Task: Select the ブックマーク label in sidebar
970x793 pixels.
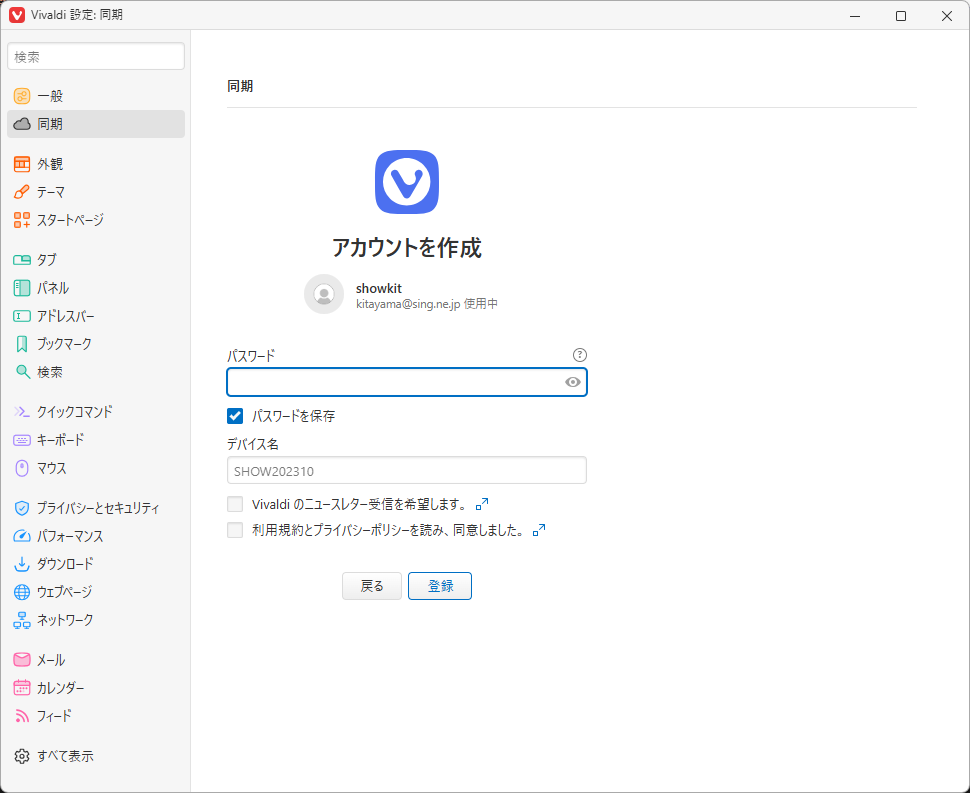Action: [64, 344]
